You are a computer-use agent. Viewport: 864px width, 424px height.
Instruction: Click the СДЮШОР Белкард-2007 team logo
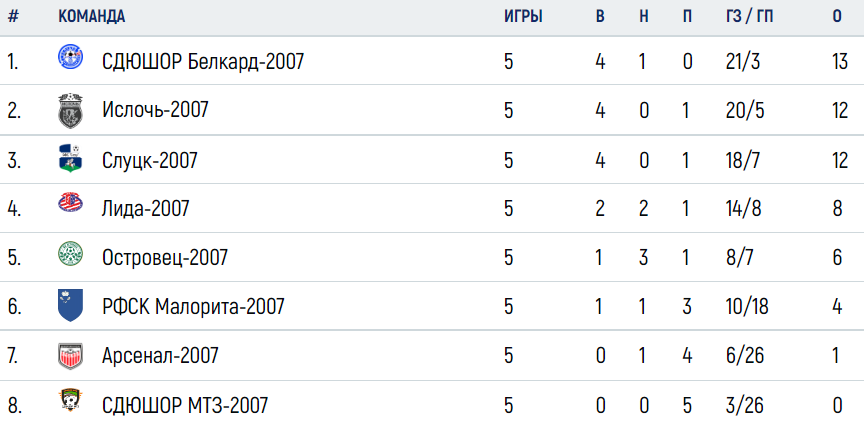71,58
